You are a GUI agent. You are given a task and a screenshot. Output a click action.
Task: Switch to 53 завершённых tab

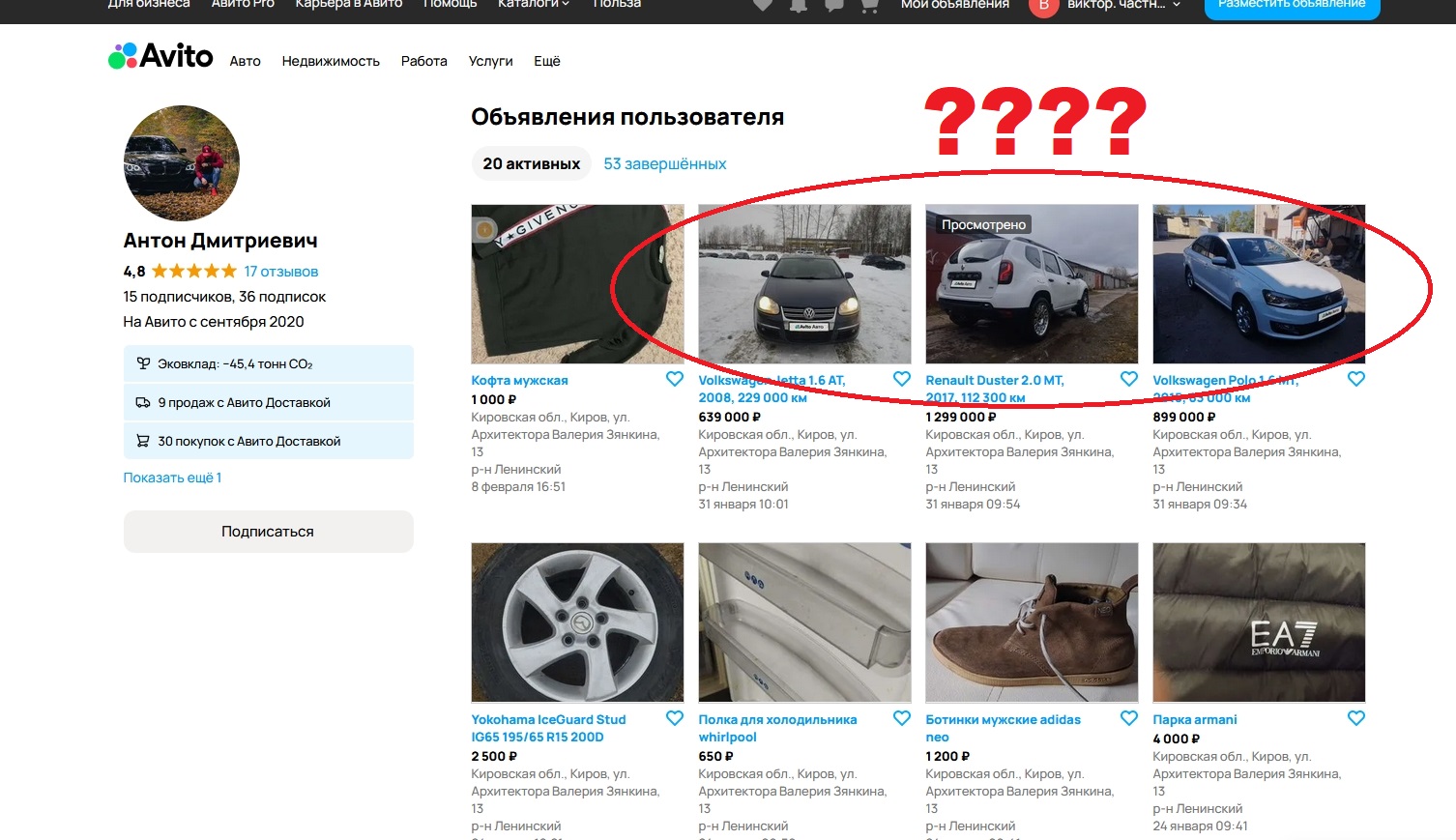(665, 163)
